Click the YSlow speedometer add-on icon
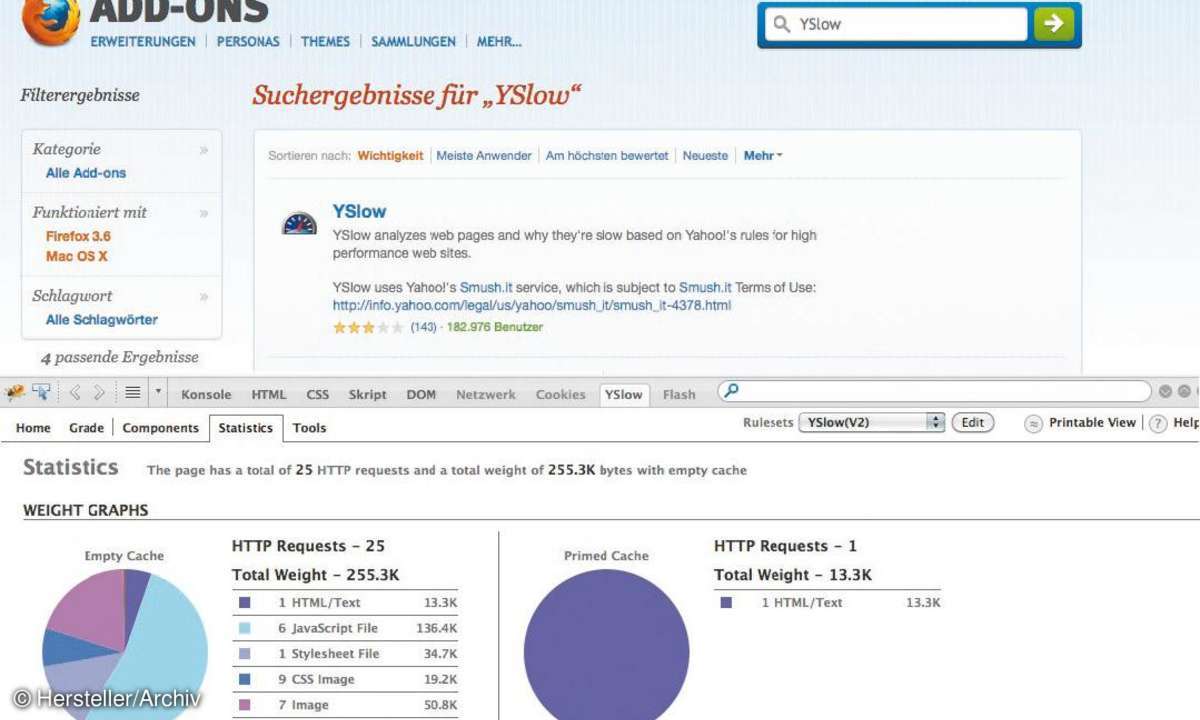The height and width of the screenshot is (720, 1200). (x=299, y=223)
